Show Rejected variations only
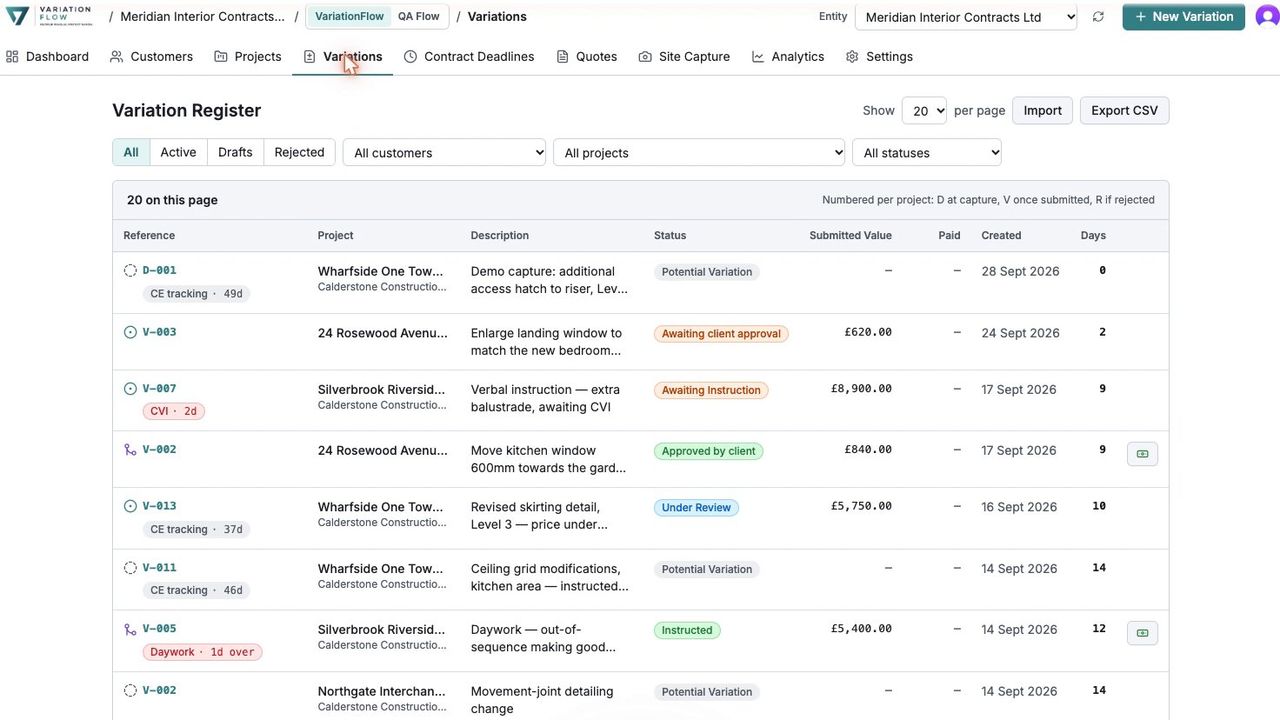Viewport: 1280px width, 720px height. click(x=299, y=152)
